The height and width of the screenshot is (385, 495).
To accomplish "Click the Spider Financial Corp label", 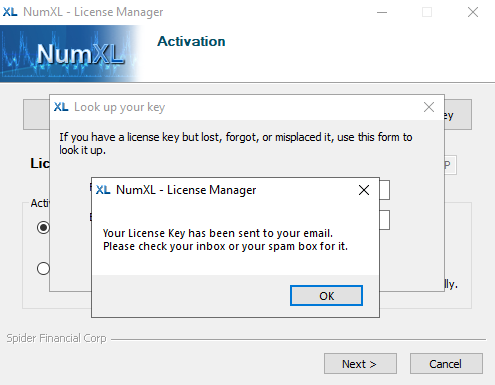I will click(56, 338).
